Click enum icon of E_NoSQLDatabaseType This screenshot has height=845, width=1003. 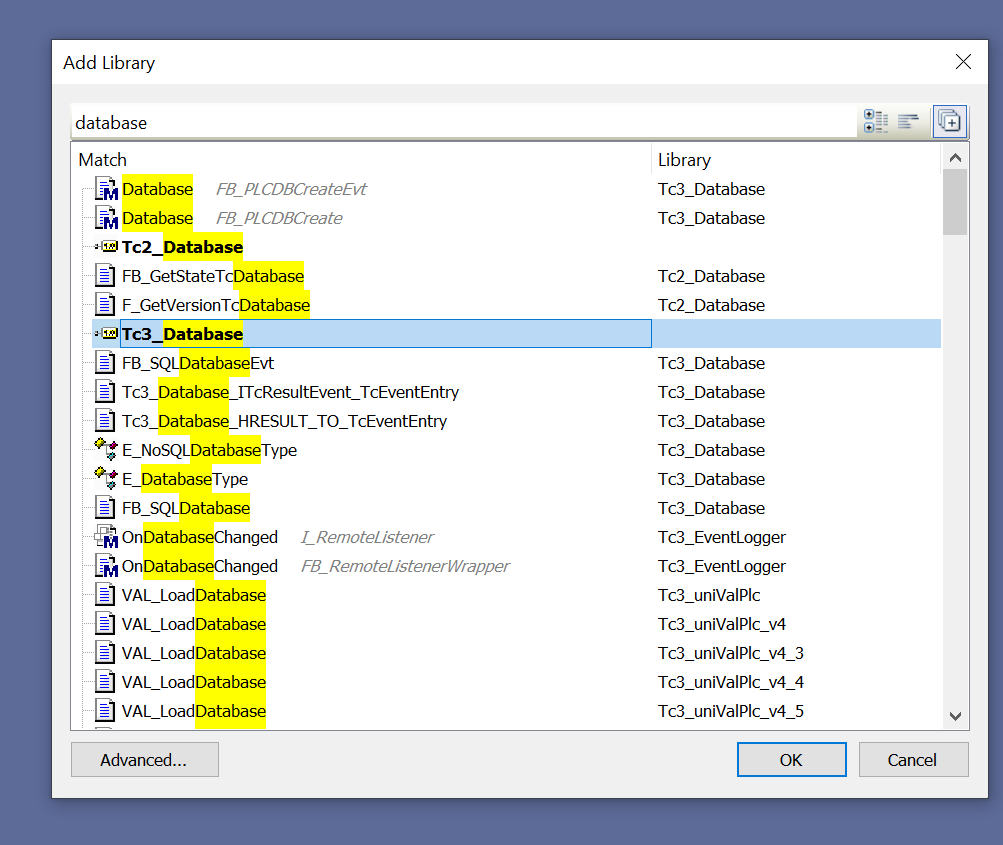click(x=106, y=449)
